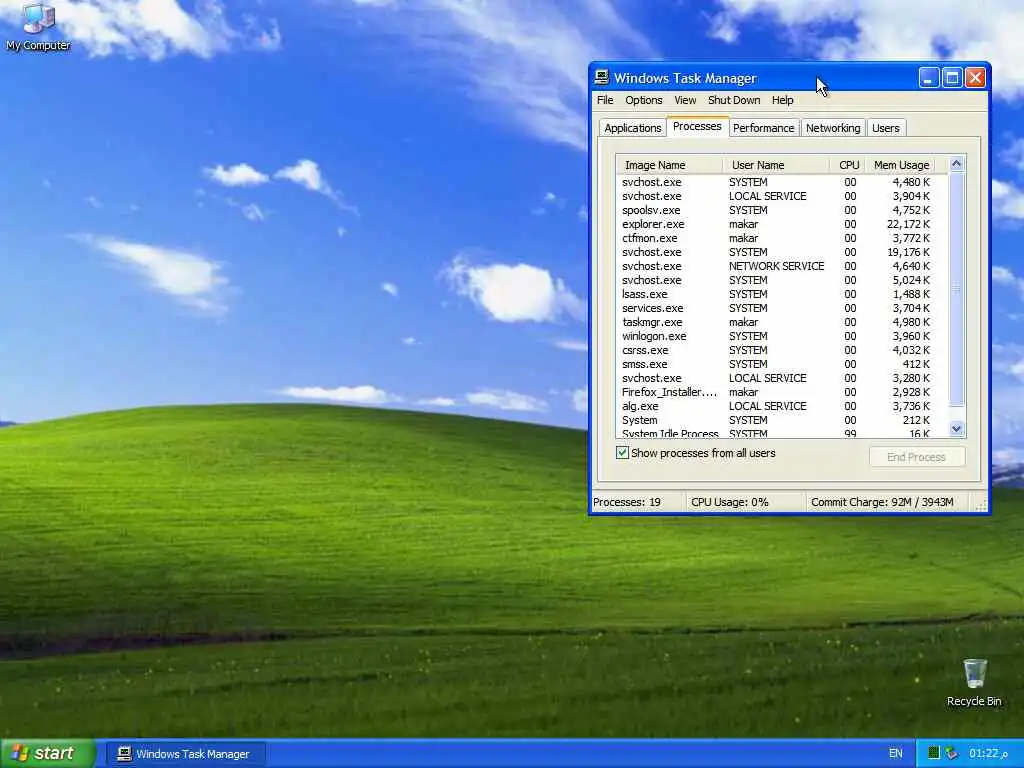
Task: Select the spoolsv.exe process row
Action: click(x=776, y=210)
